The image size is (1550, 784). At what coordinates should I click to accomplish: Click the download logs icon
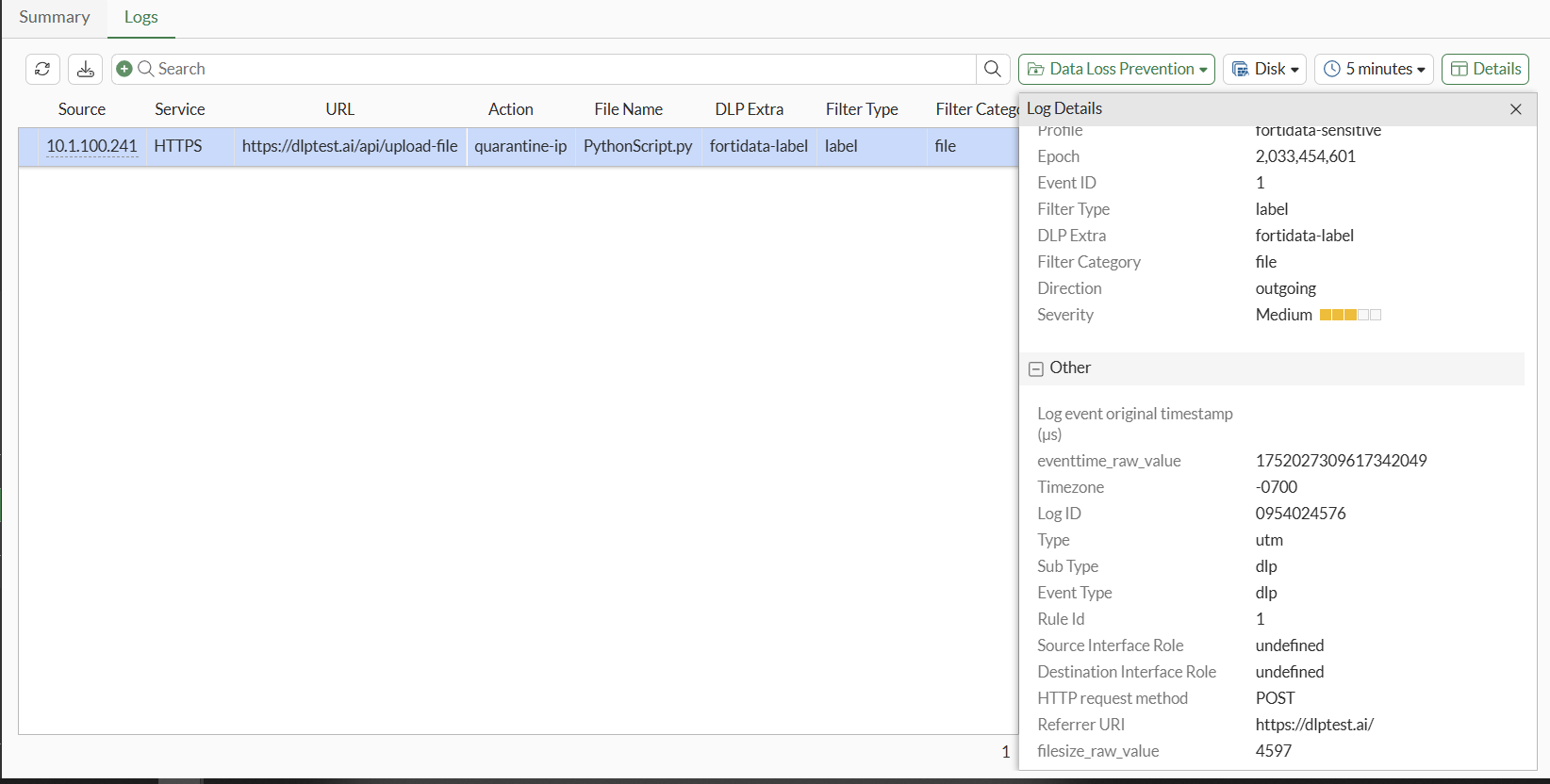click(86, 69)
